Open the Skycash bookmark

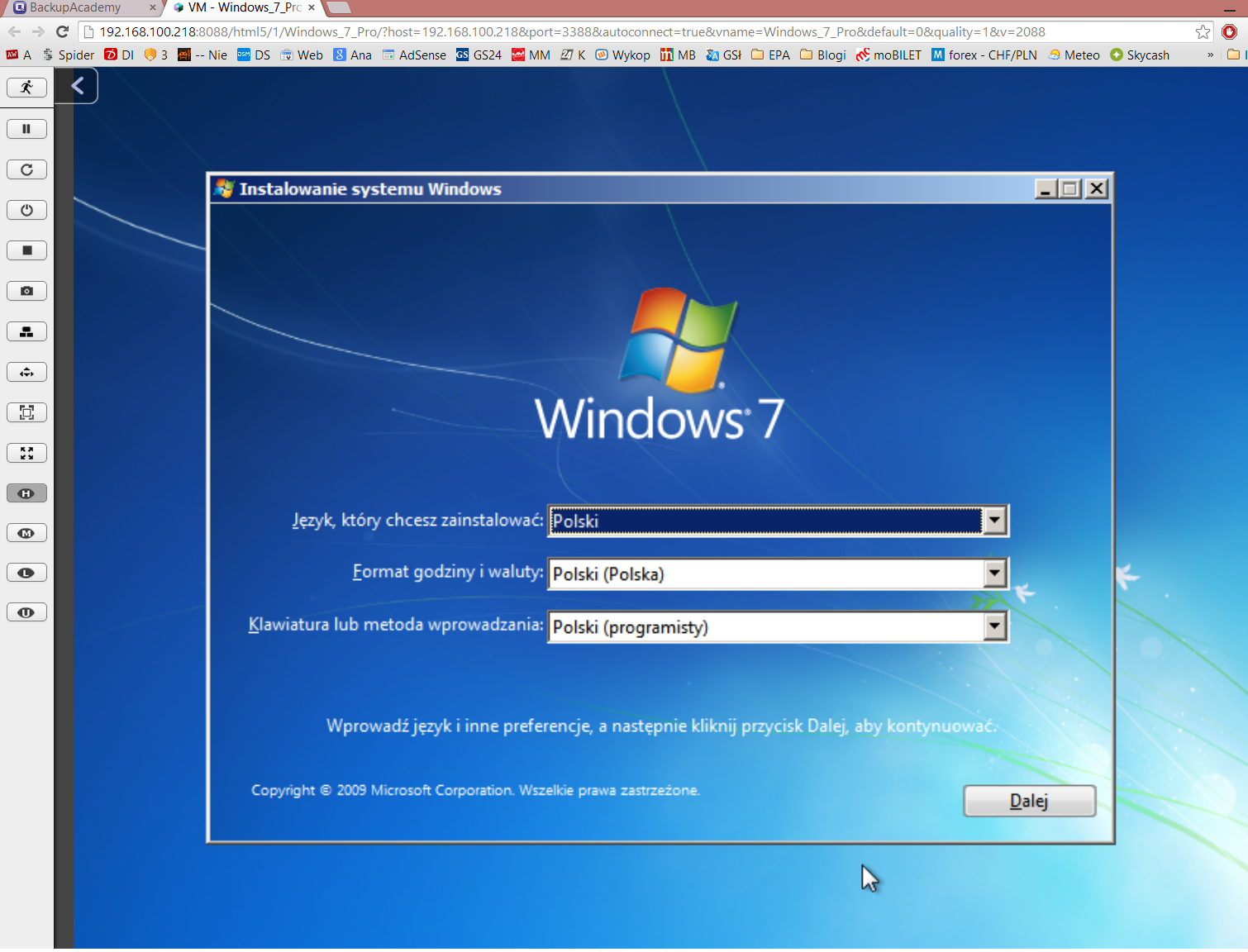coord(1140,55)
